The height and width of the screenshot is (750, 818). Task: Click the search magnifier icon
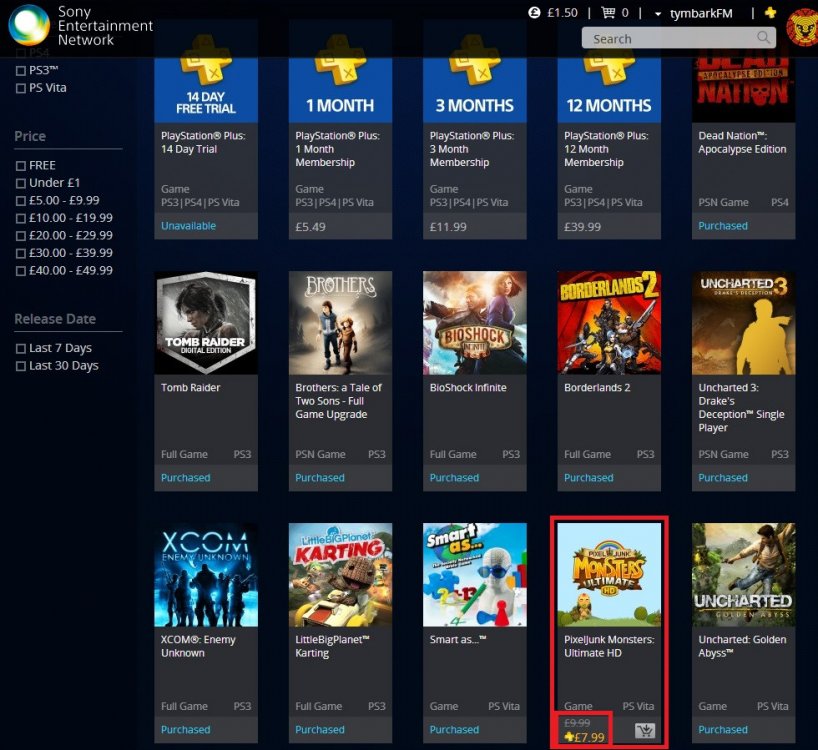(763, 38)
